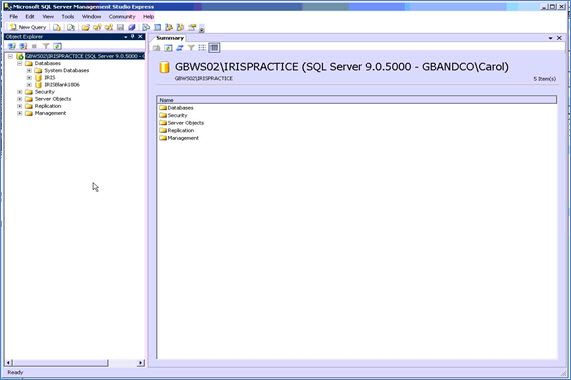The image size is (571, 380).
Task: Click the Refresh icon in Summary toolbar
Action: pos(168,48)
